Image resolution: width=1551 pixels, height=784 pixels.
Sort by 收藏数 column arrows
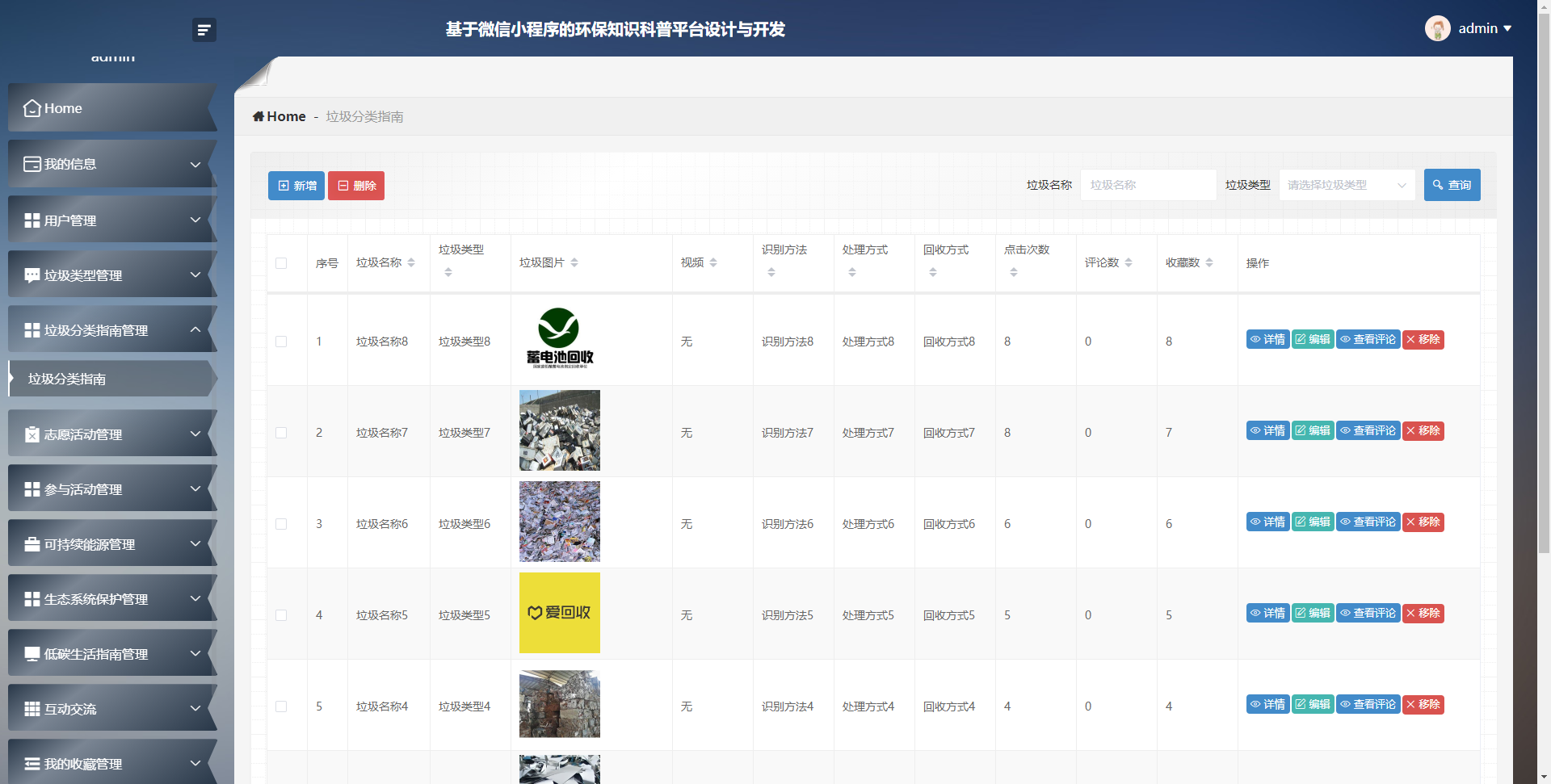(1209, 262)
